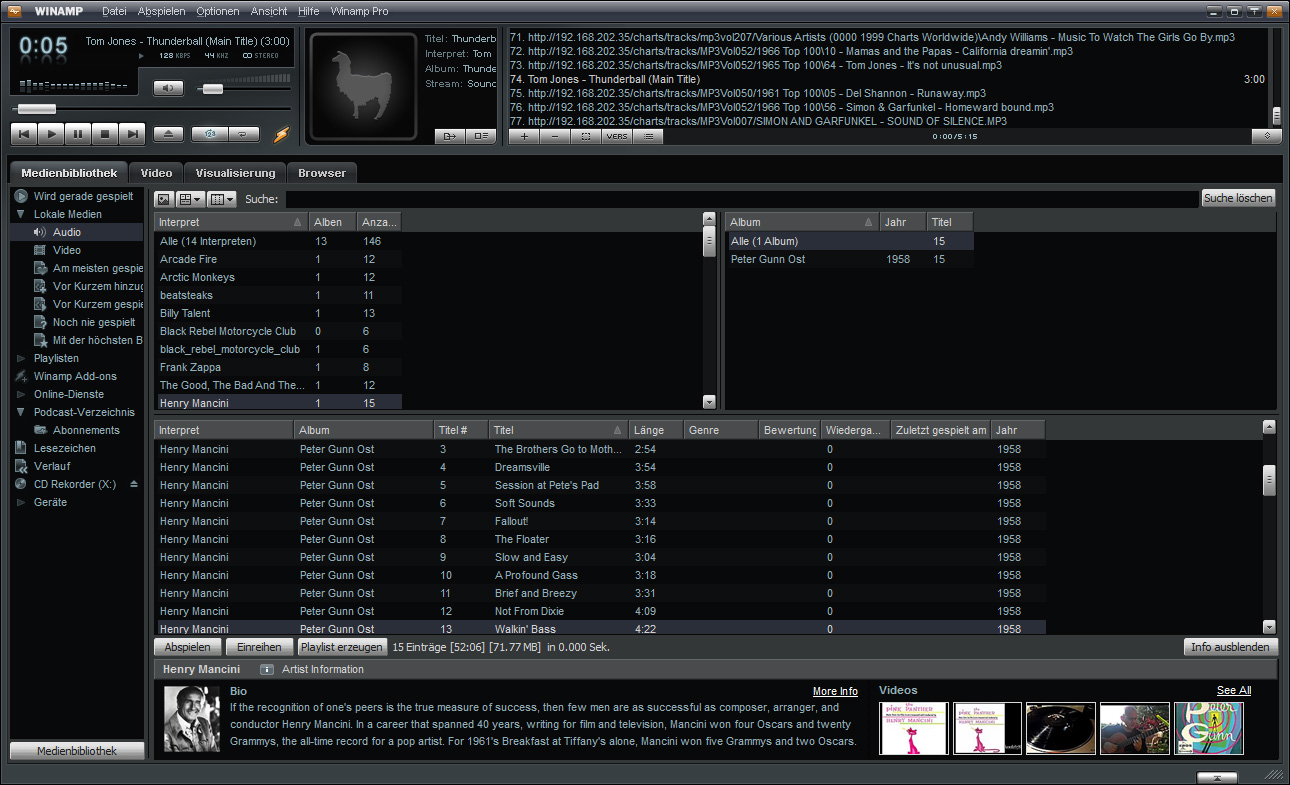Click the Einreihen button
Viewport: 1290px width, 785px height.
[x=260, y=647]
